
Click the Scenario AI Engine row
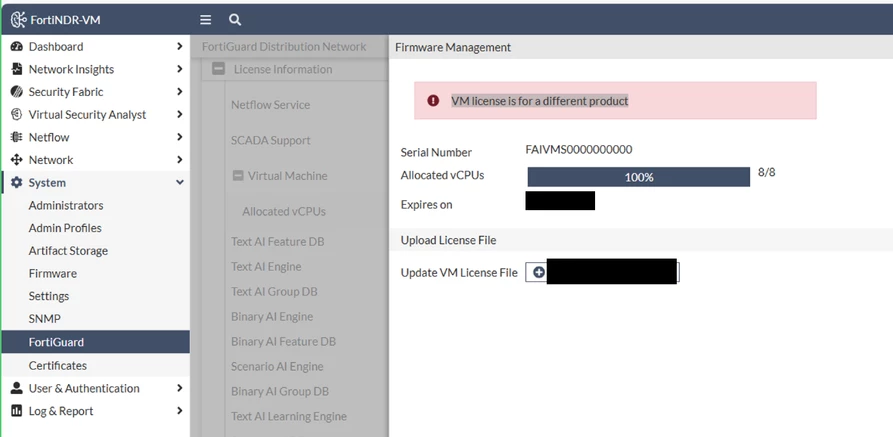pyautogui.click(x=277, y=366)
